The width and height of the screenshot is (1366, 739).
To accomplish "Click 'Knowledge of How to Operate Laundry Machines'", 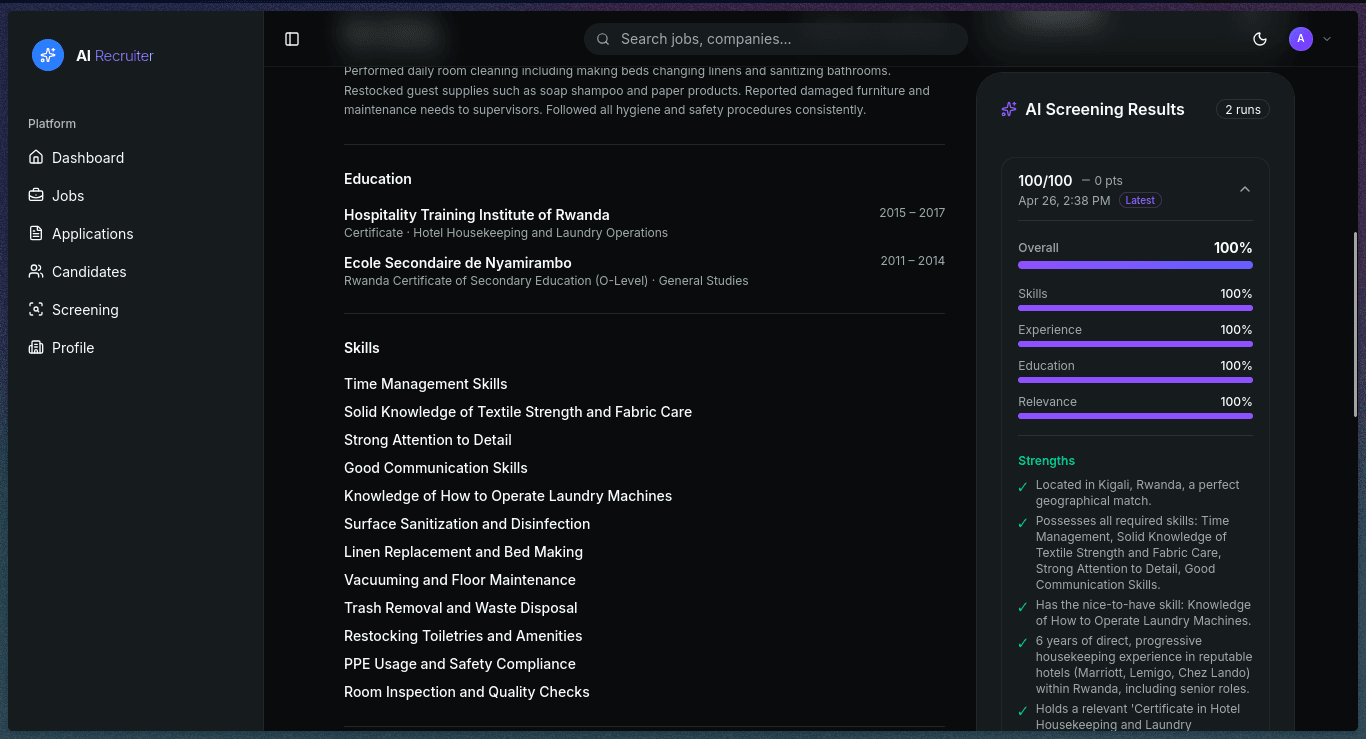I will pyautogui.click(x=508, y=496).
